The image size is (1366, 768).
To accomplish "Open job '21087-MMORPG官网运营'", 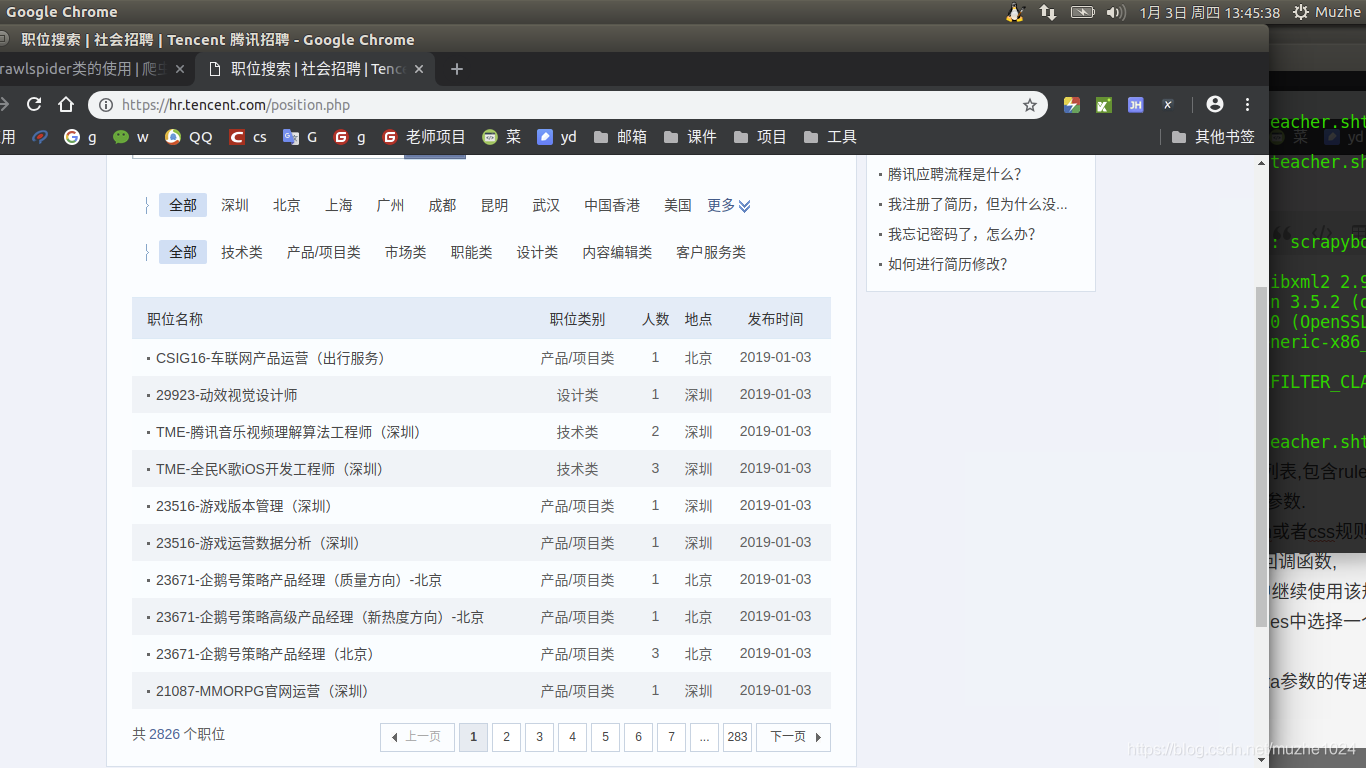I will click(263, 691).
